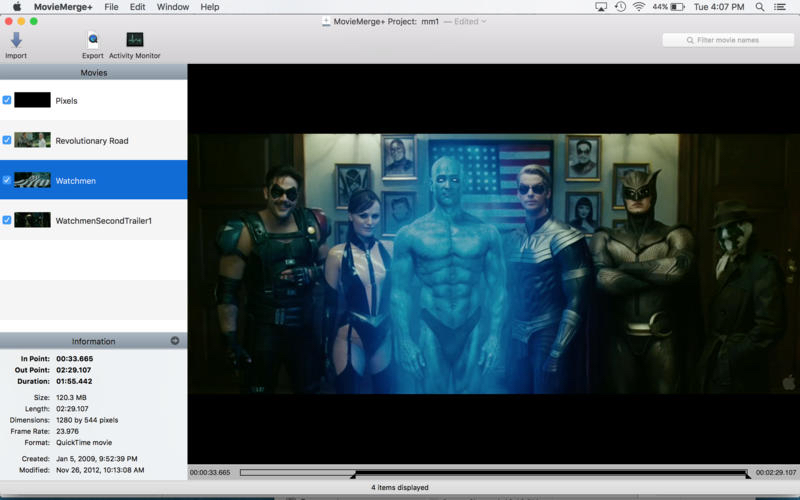The image size is (800, 500).
Task: Uncheck the Pixels movie checkbox
Action: click(7, 100)
